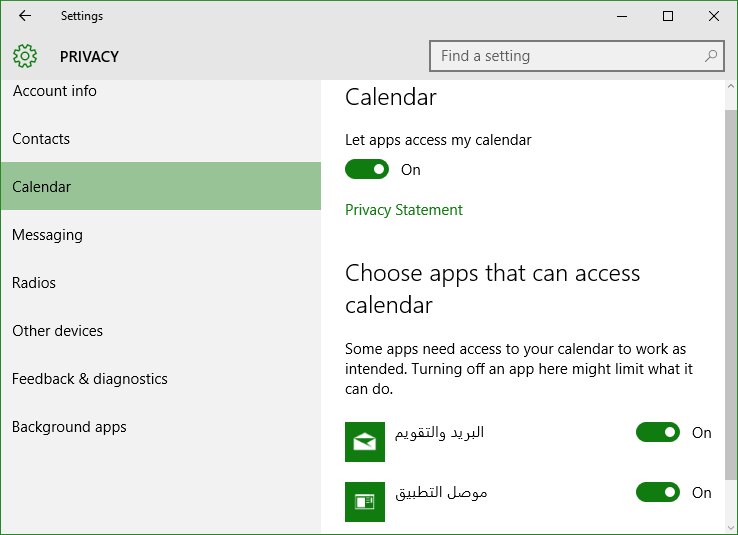Image resolution: width=738 pixels, height=535 pixels.
Task: Close the Settings window
Action: pos(714,16)
